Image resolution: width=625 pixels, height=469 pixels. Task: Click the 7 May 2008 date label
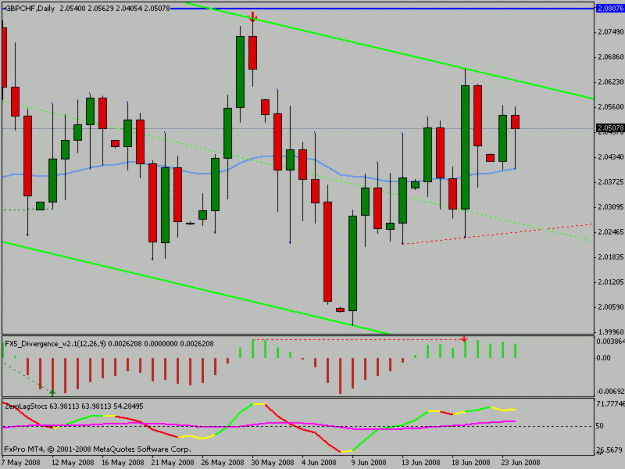(21, 462)
